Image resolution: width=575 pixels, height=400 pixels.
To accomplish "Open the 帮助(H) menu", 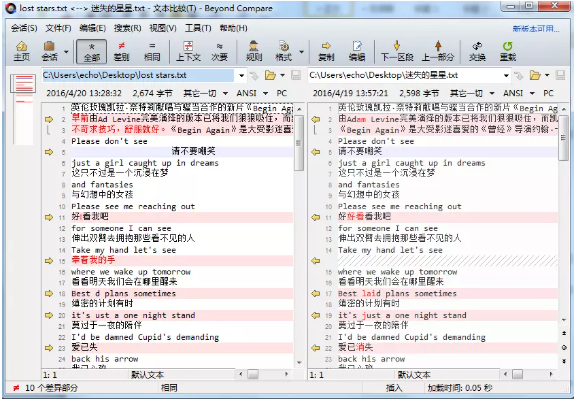I will [233, 28].
